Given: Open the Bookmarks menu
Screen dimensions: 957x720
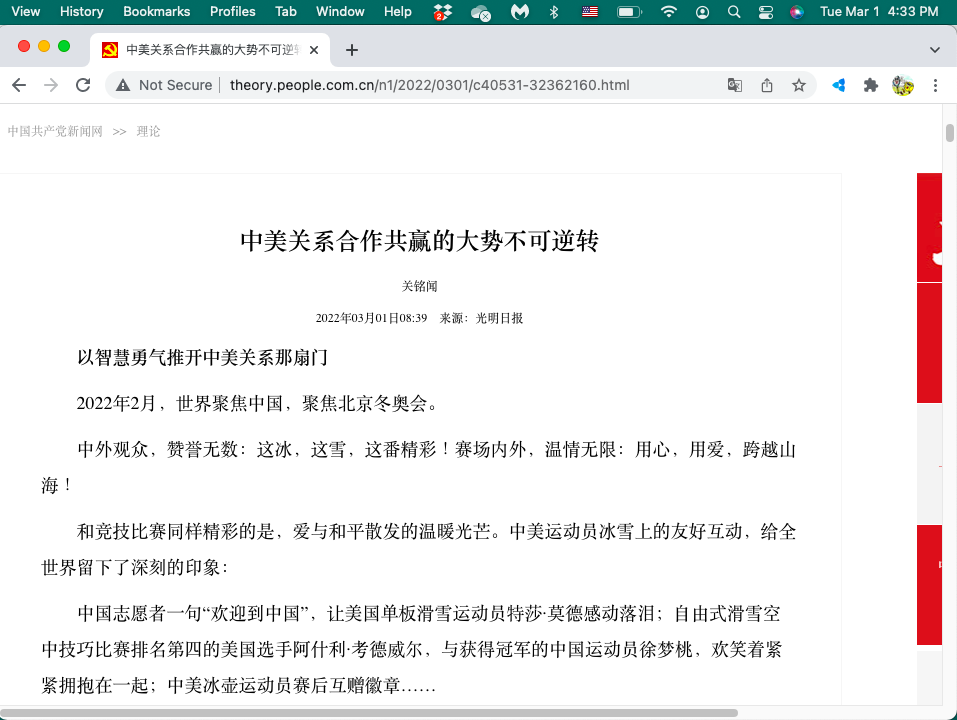Looking at the screenshot, I should pyautogui.click(x=156, y=12).
